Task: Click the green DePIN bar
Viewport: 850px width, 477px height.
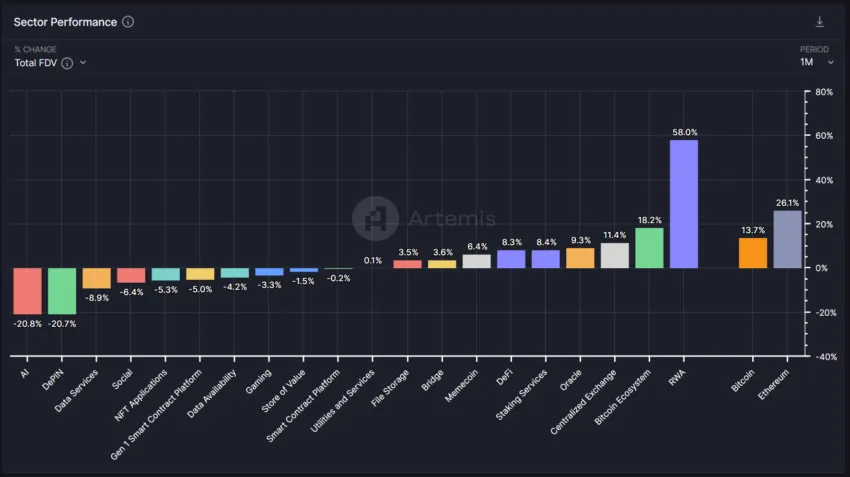Action: 62,291
